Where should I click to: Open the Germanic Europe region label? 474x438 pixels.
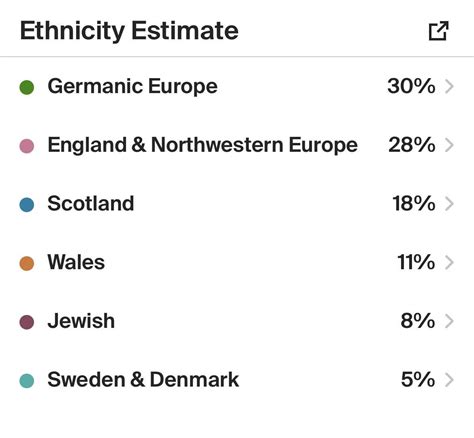click(x=133, y=87)
